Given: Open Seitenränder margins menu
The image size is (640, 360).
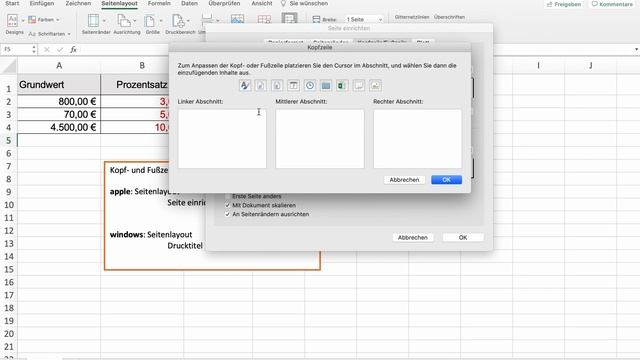Looking at the screenshot, I should 96,24.
